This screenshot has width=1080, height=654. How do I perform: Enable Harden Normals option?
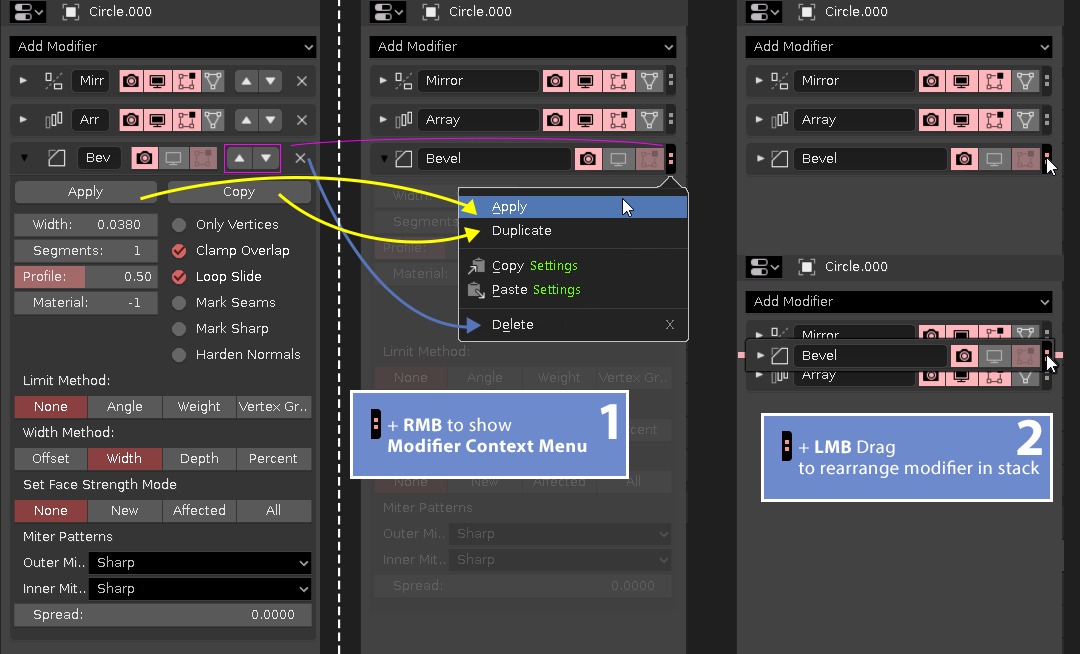(x=179, y=355)
